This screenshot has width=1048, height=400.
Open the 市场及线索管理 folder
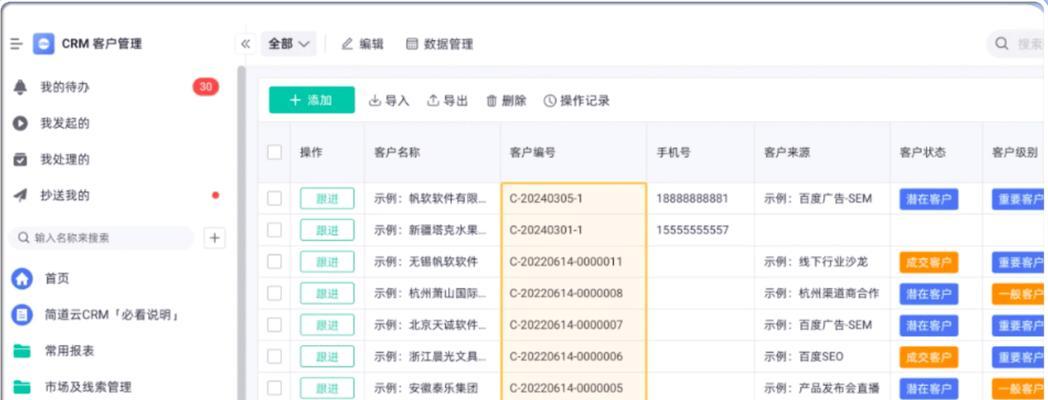coord(22,387)
